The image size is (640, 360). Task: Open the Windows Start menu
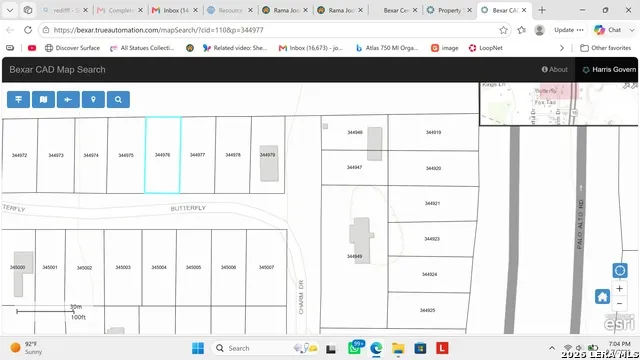point(198,348)
